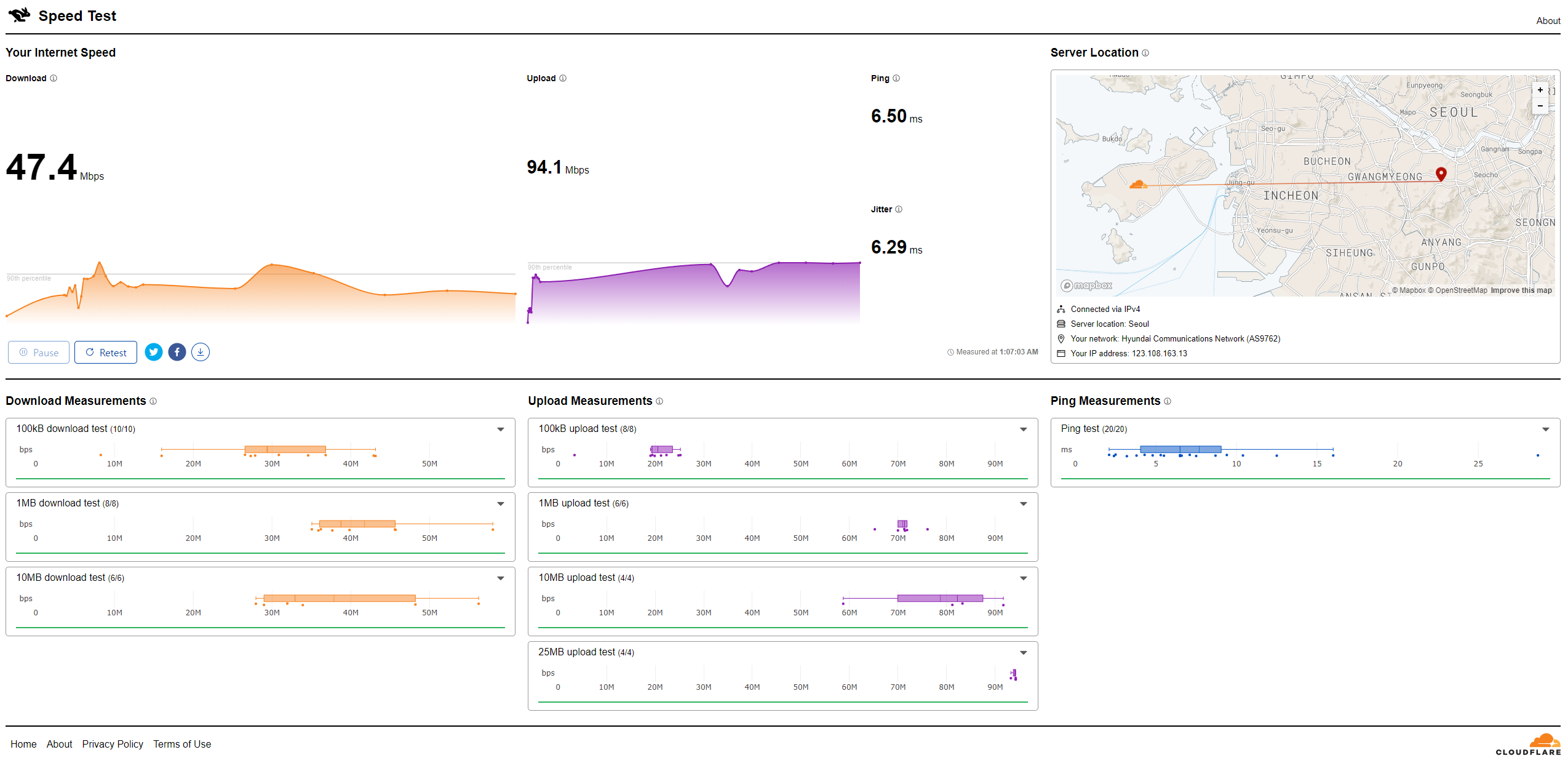Click the red server marker on map

[x=1441, y=174]
